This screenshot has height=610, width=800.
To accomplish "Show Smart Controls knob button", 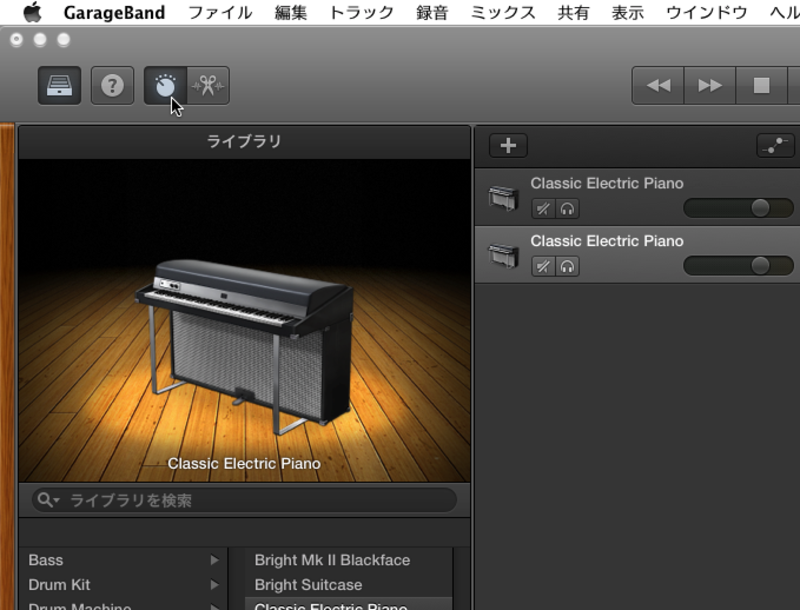I will [165, 86].
